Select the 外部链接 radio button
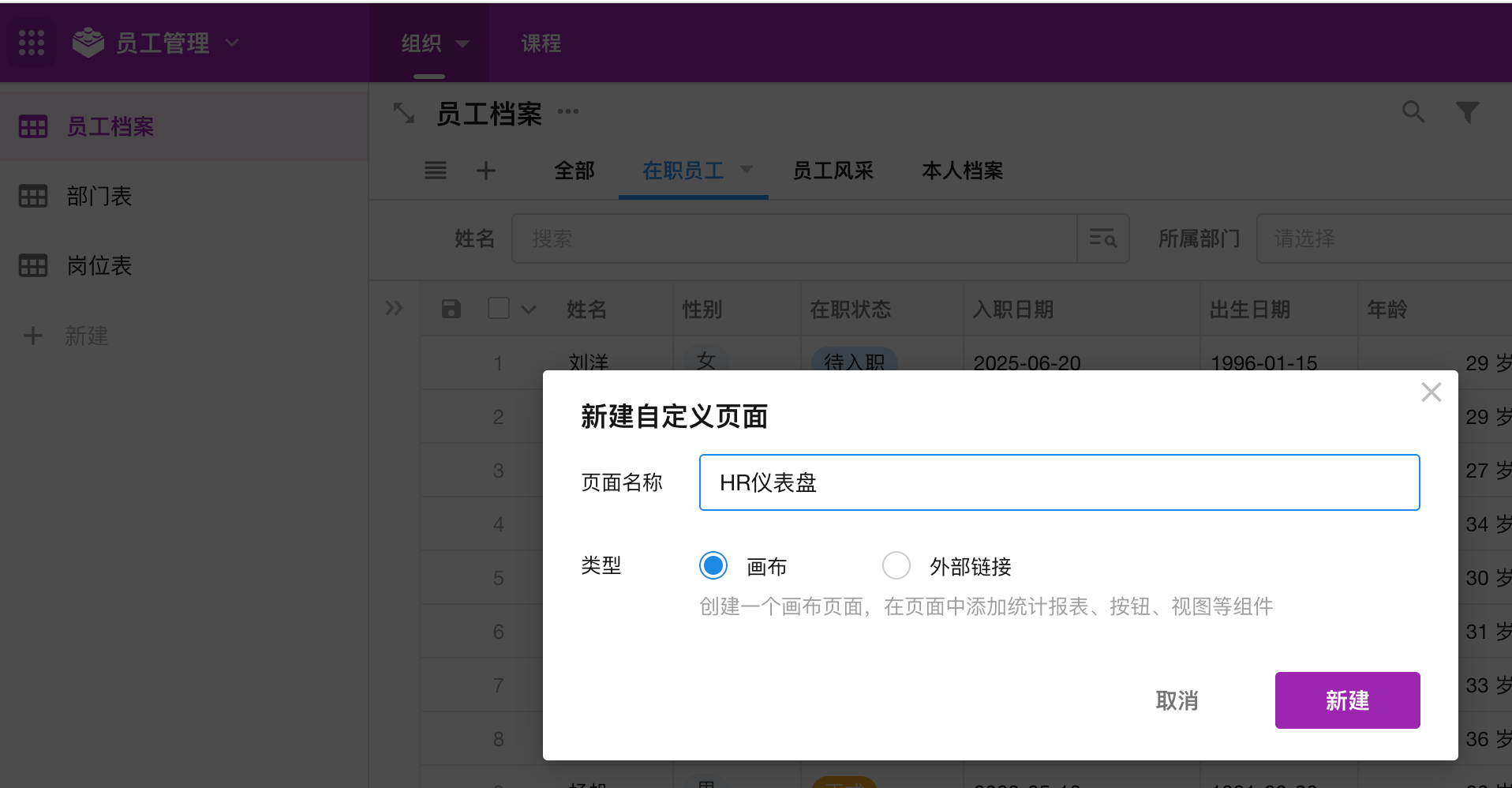Screen dimensions: 1512x788 (896, 565)
